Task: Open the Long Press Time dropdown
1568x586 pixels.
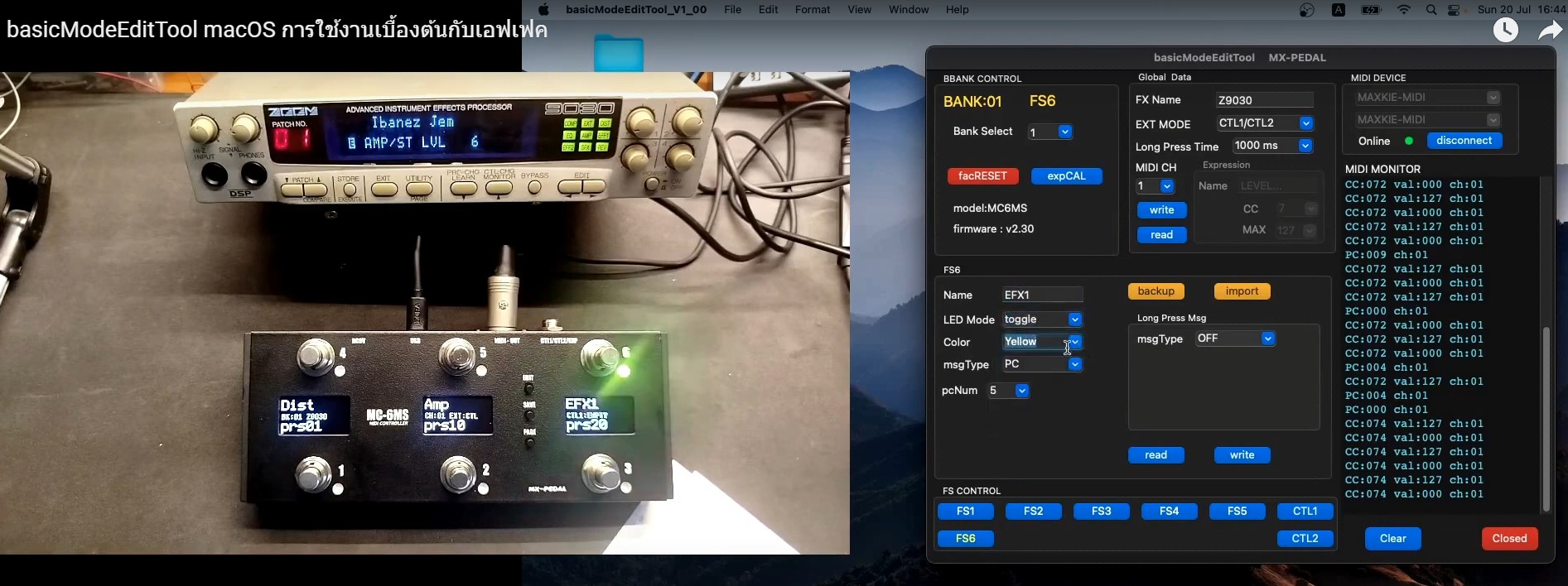Action: tap(1305, 146)
